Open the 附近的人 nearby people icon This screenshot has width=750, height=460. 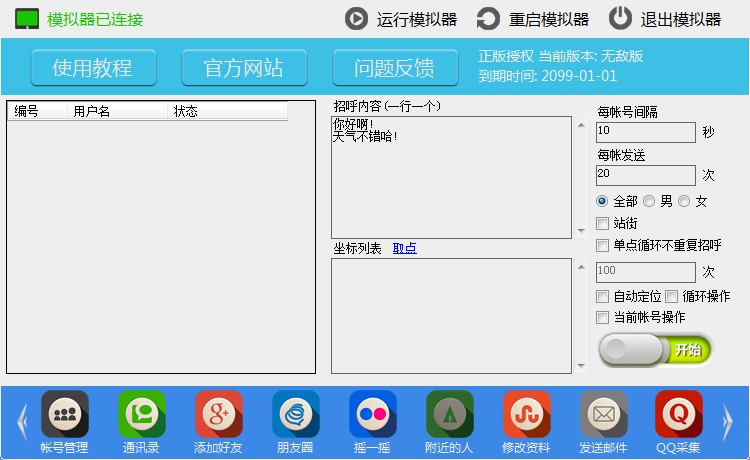tap(450, 414)
